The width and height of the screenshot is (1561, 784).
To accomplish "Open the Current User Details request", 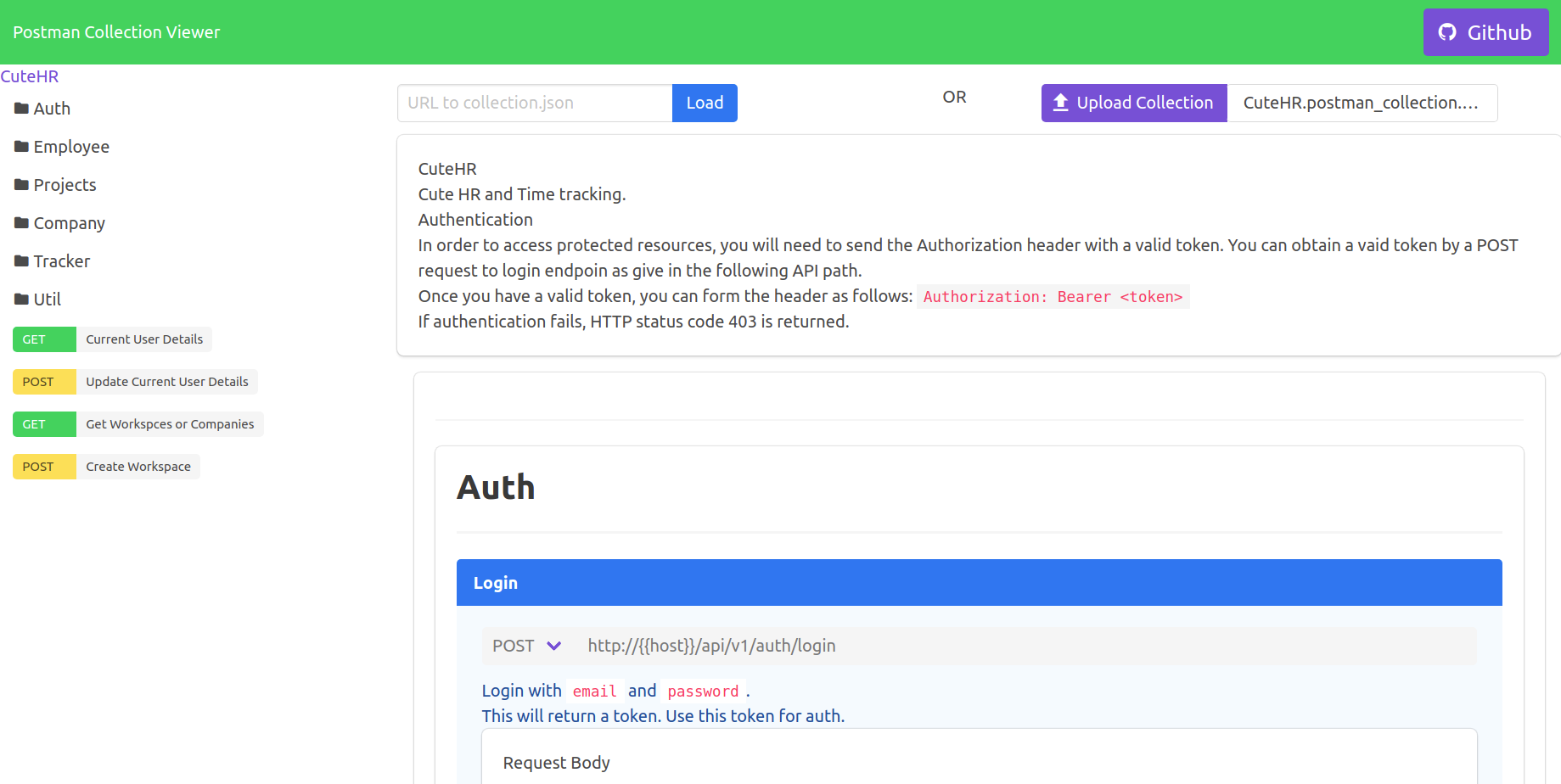I will tap(112, 339).
